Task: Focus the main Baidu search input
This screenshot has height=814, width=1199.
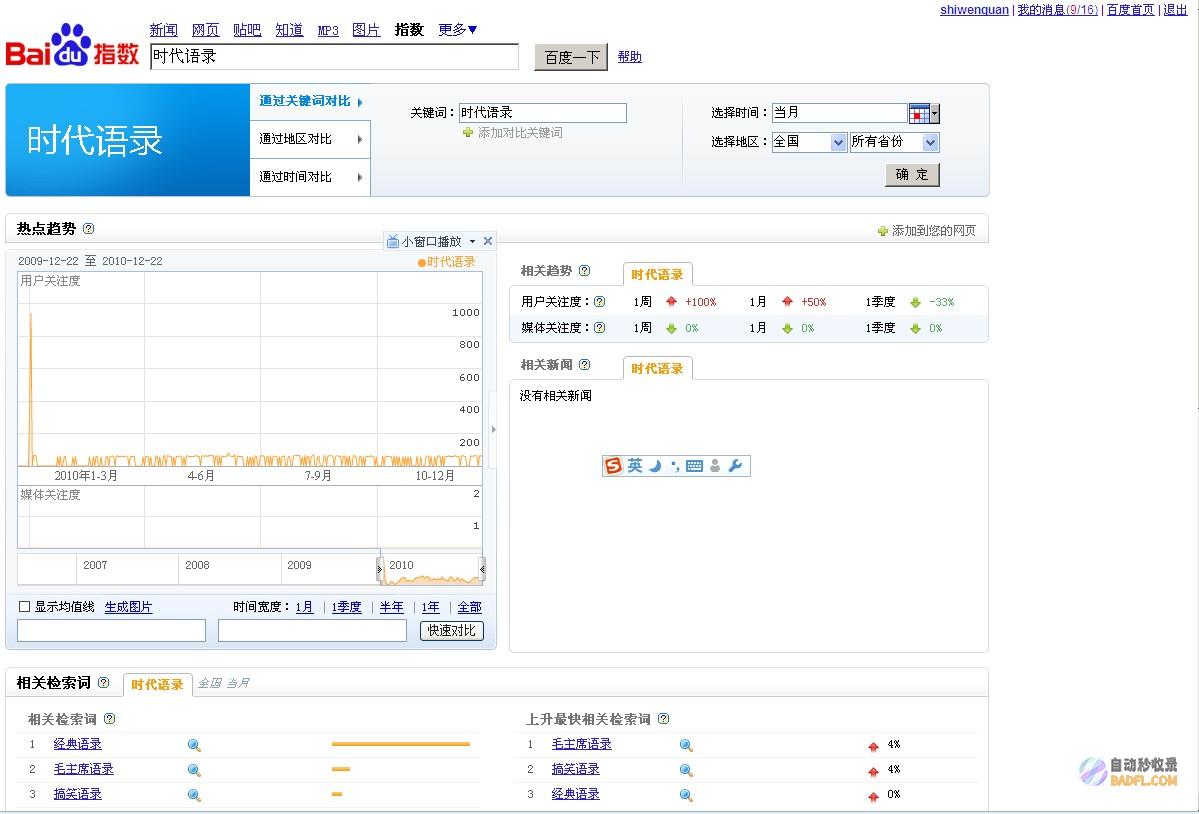Action: coord(335,57)
